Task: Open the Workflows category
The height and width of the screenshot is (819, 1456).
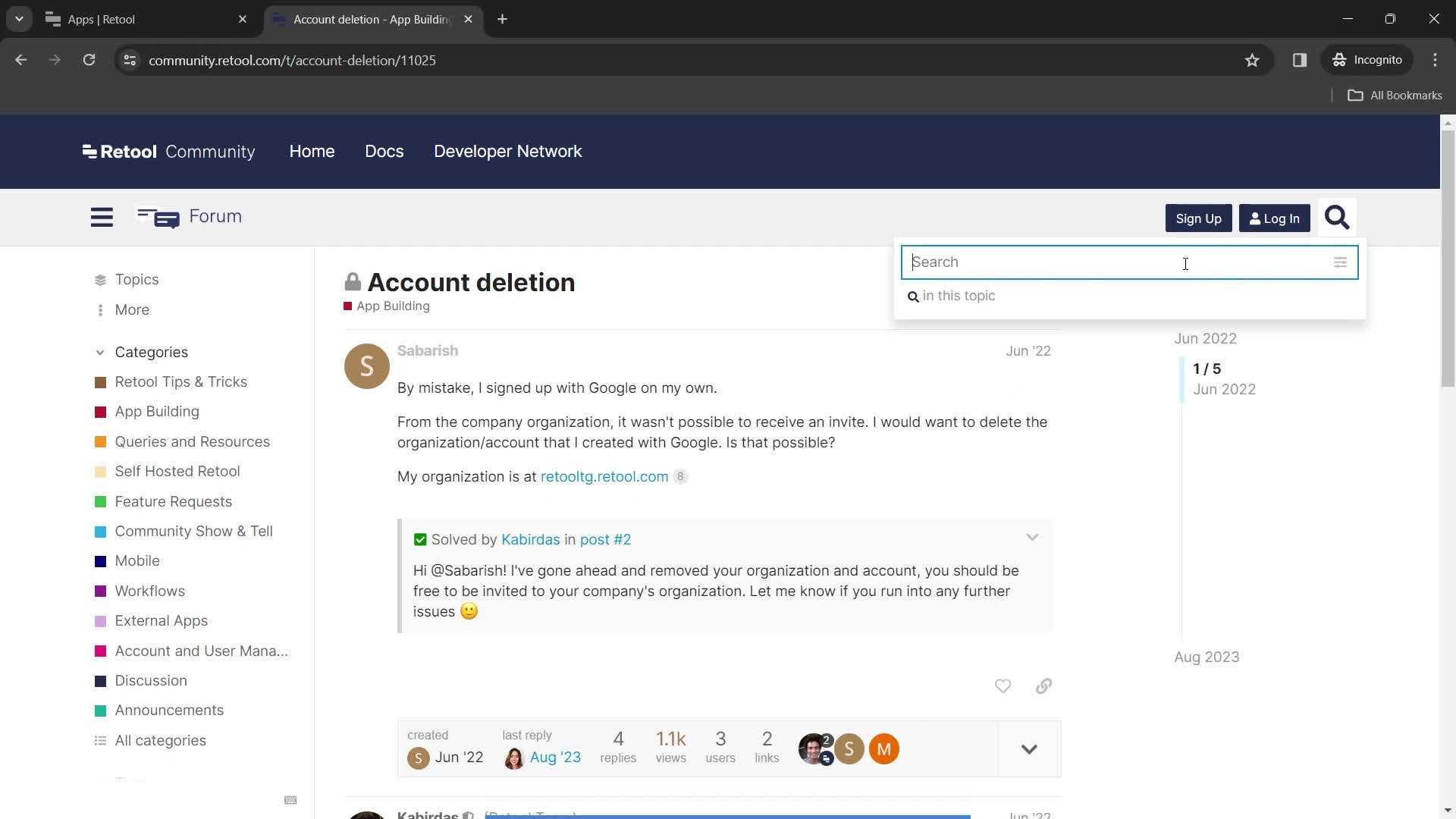Action: click(x=149, y=591)
